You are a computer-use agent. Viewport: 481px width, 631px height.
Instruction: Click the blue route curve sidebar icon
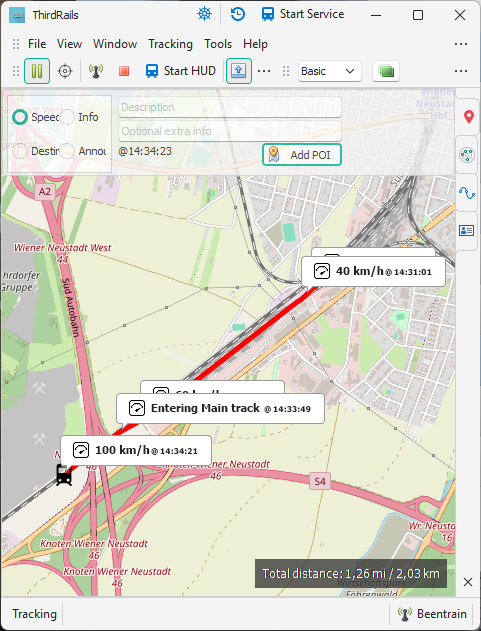467,193
